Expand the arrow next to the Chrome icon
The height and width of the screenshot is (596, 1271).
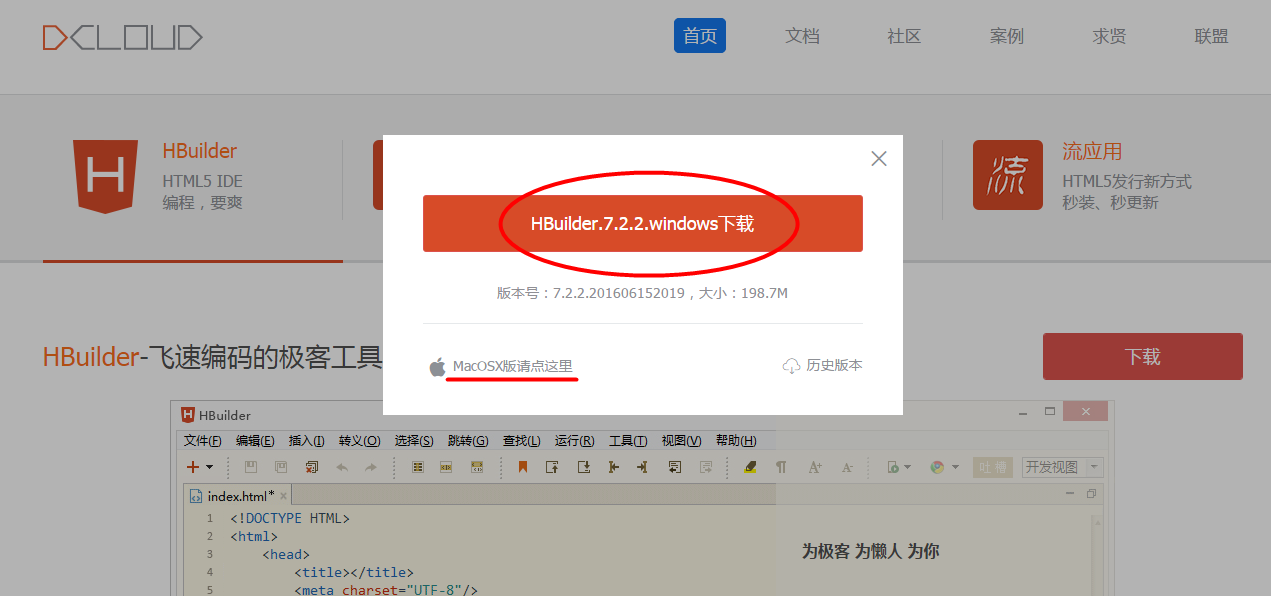point(955,468)
